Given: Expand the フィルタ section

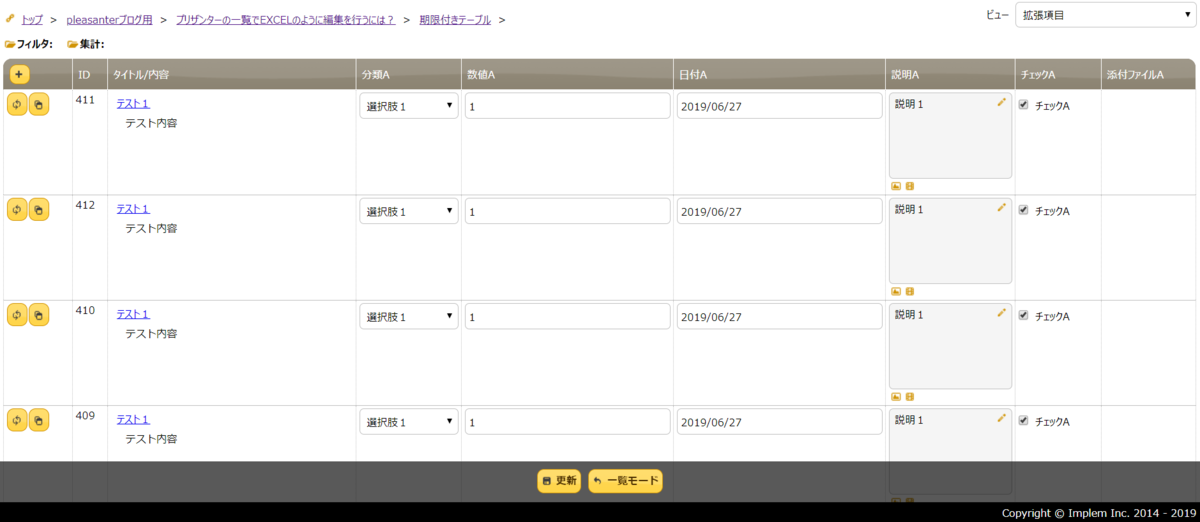Looking at the screenshot, I should (x=29, y=44).
